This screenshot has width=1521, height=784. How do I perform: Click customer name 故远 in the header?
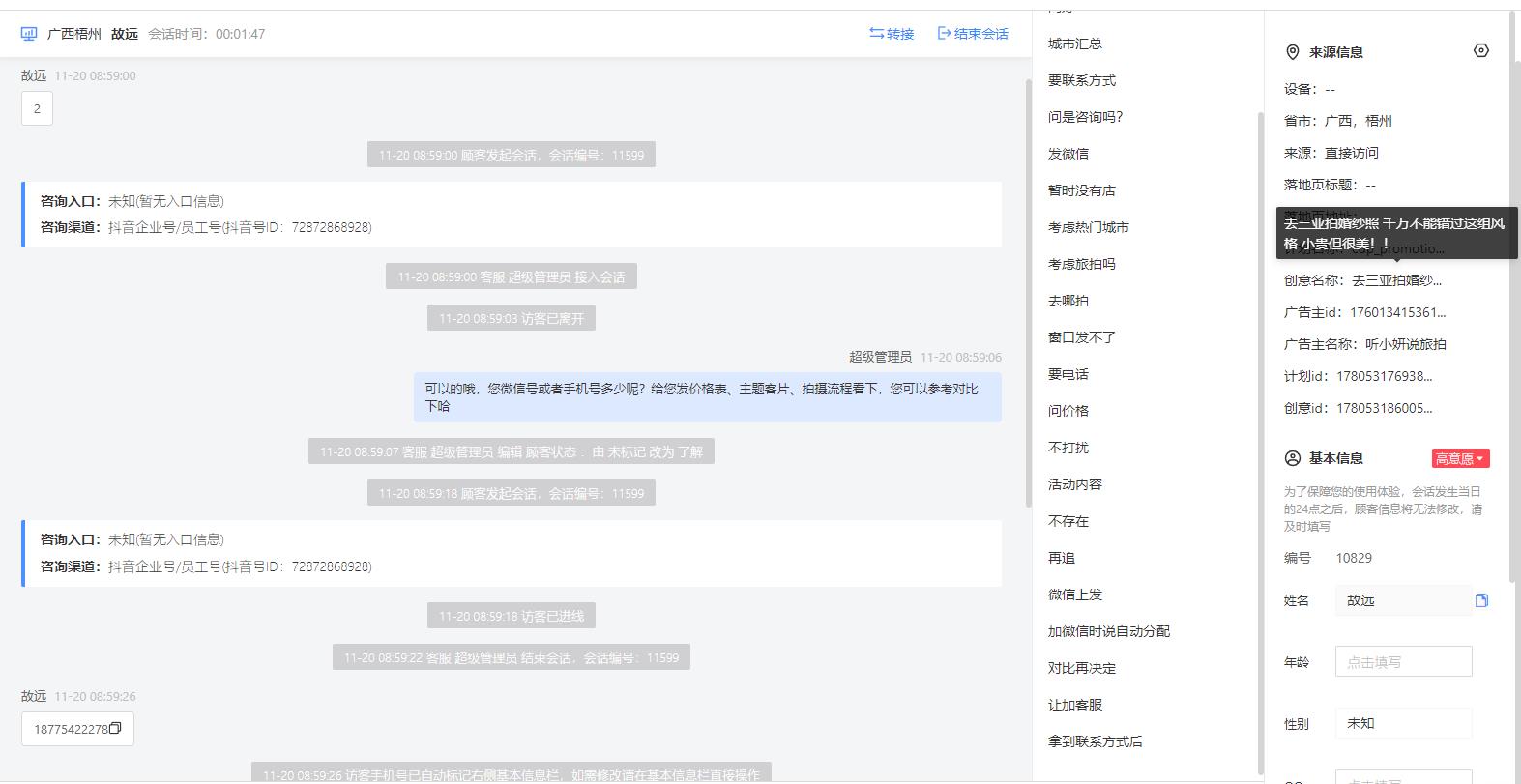click(x=125, y=34)
